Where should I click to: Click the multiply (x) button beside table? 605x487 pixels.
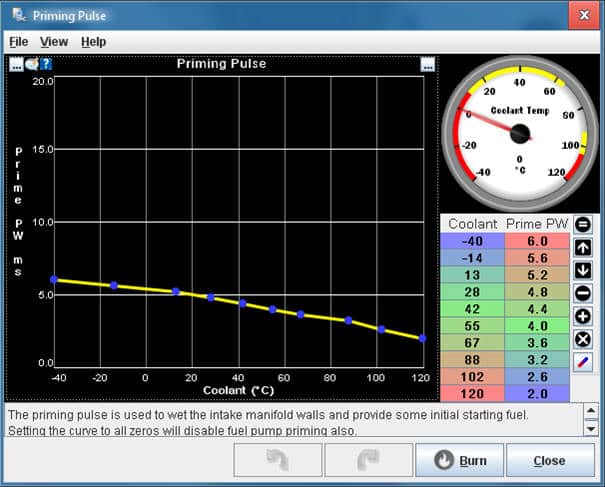[583, 339]
